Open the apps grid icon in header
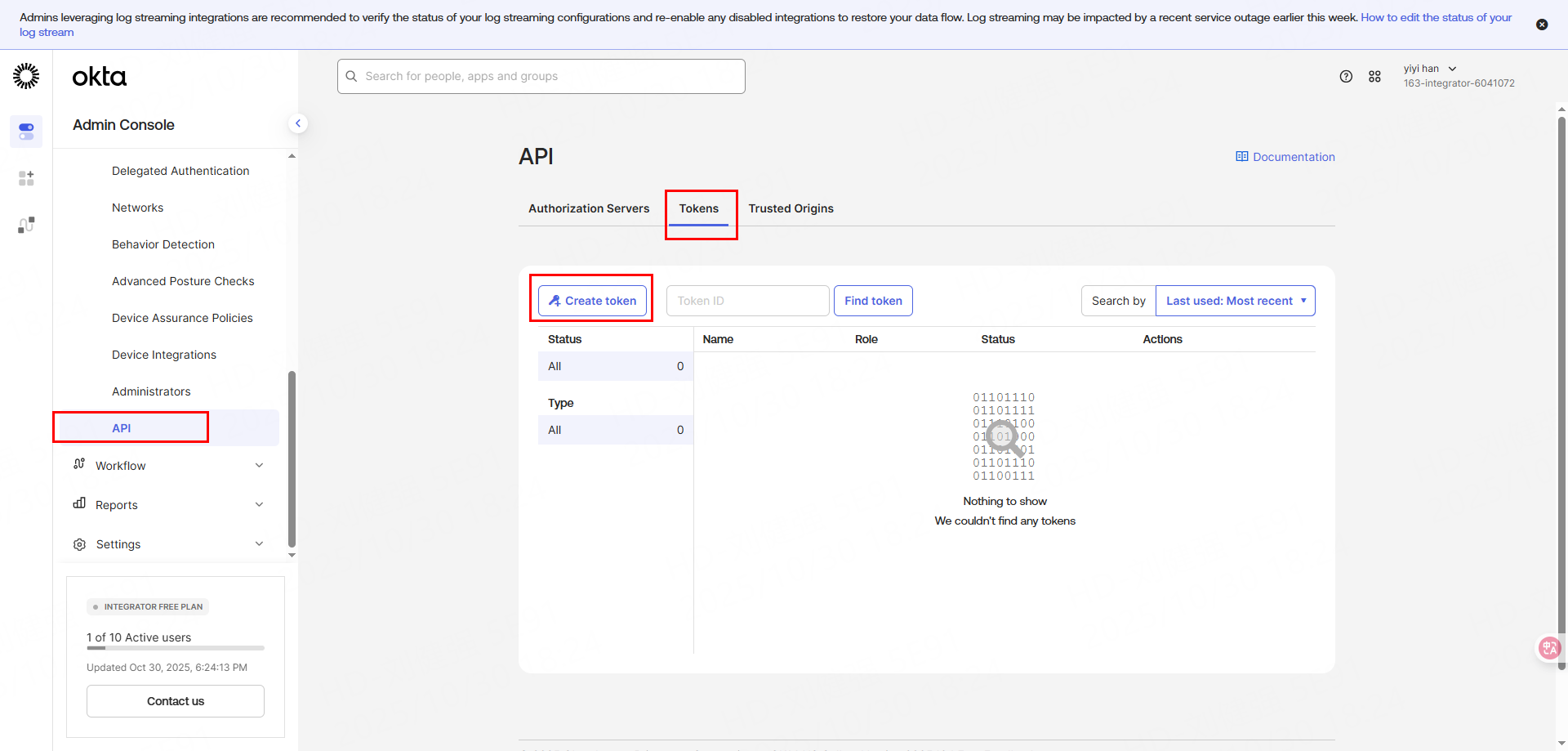The height and width of the screenshot is (751, 1568). click(x=1374, y=76)
